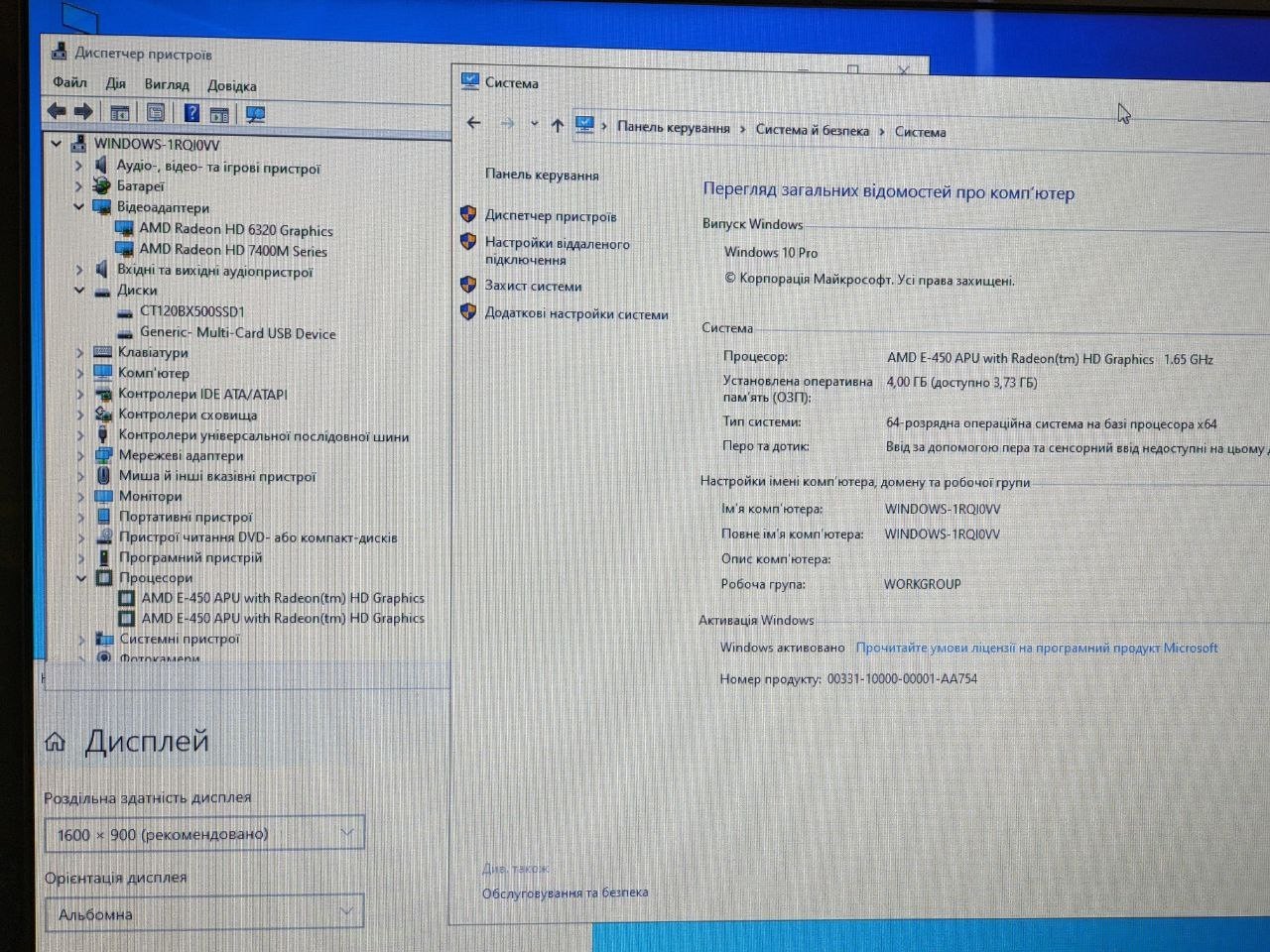Click the first AMD E-450 APU processor icon
The image size is (1270, 952).
(x=127, y=598)
